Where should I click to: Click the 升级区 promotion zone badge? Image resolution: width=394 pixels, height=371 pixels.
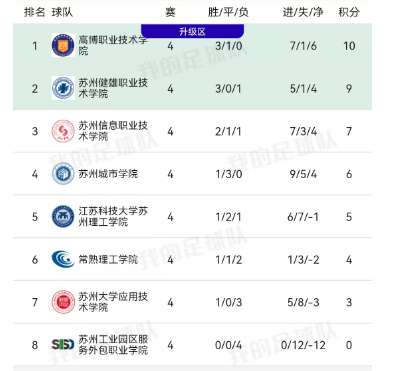[x=192, y=32]
